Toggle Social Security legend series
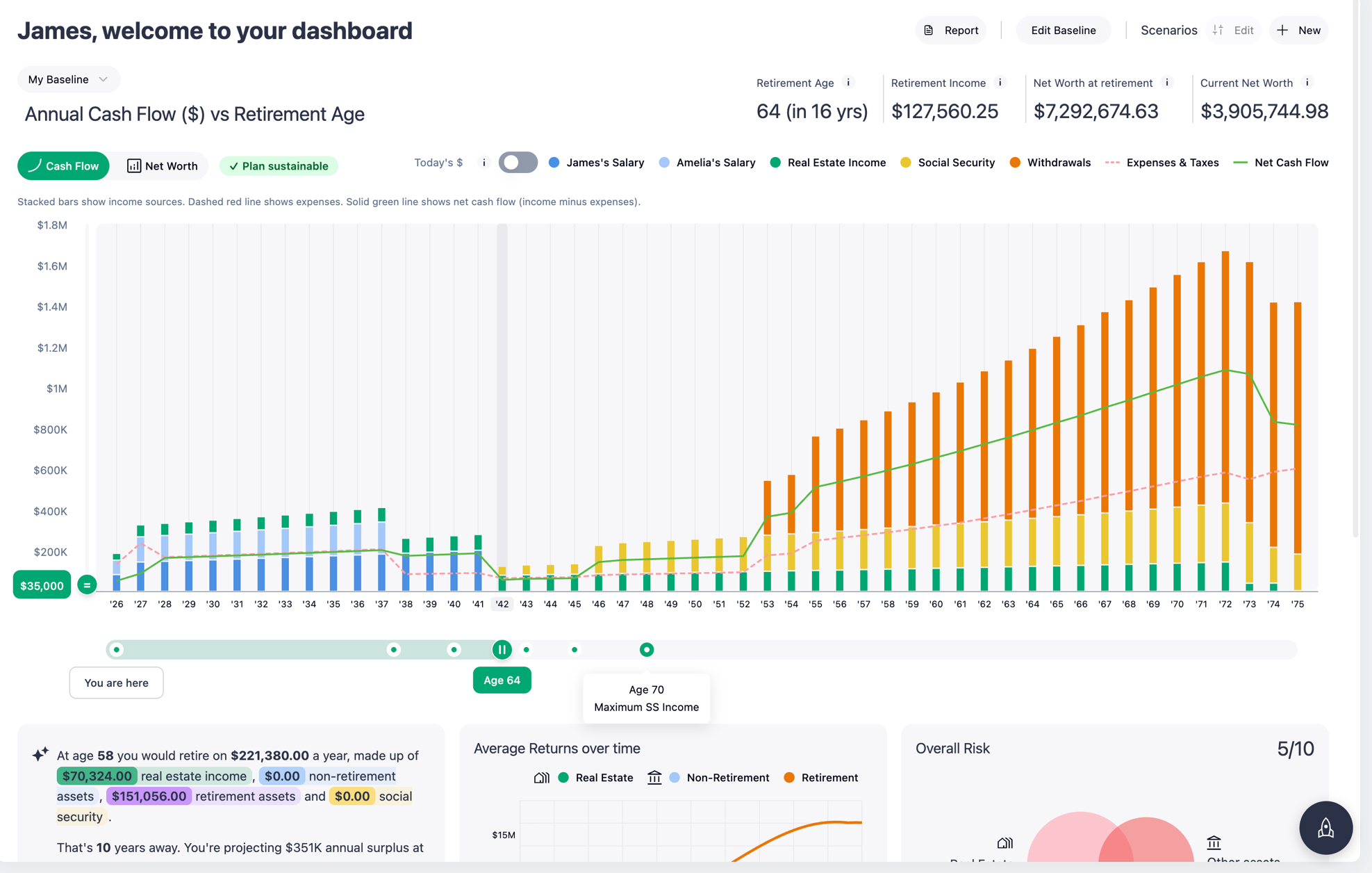The image size is (1372, 873). (x=948, y=163)
